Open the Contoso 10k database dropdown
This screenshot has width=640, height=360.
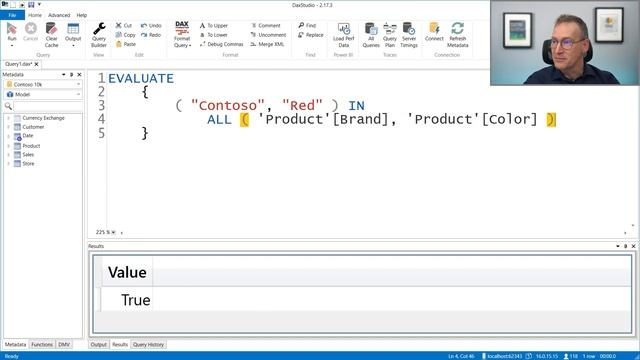43,84
